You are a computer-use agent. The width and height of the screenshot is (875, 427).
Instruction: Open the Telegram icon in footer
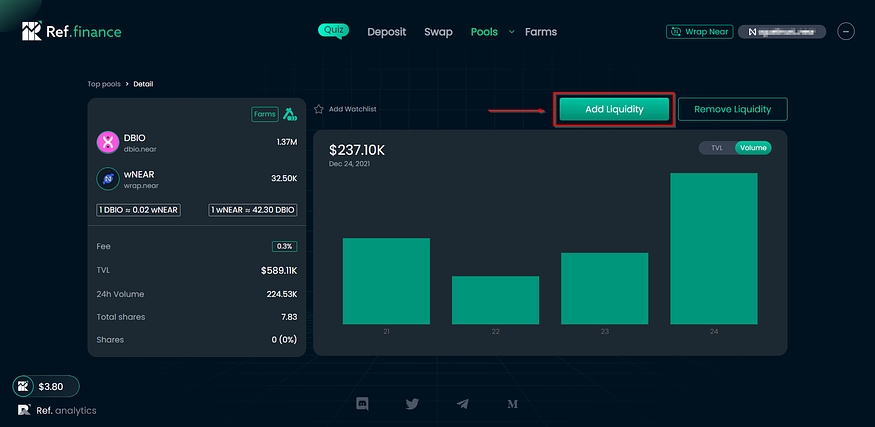pos(462,404)
